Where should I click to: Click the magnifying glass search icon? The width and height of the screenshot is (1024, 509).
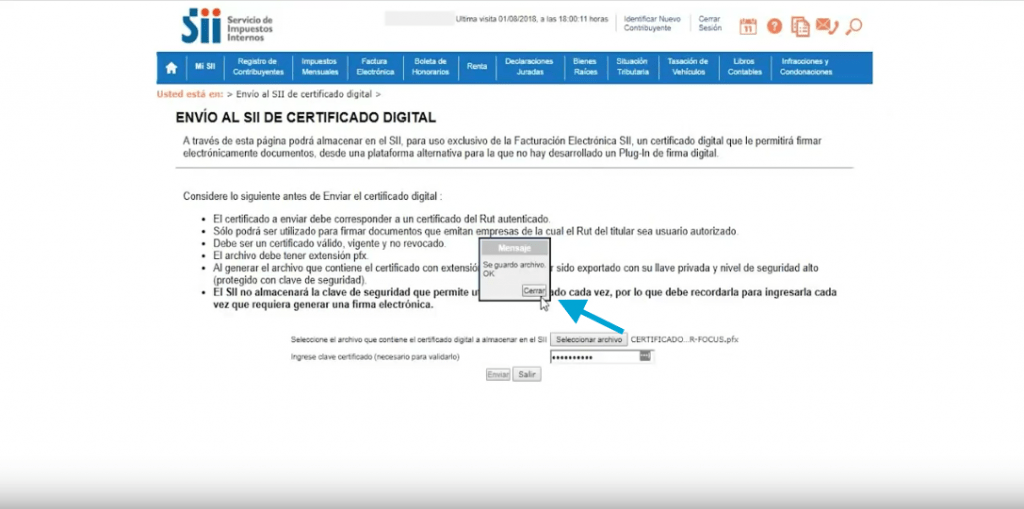853,27
